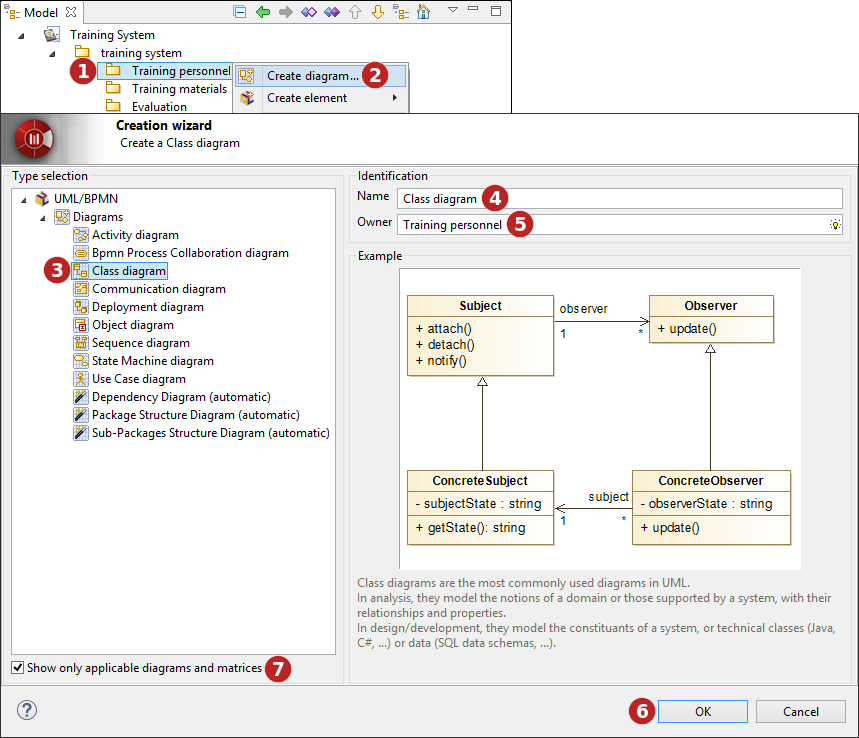
Task: Open the Model view menu dropdown arrow
Action: [x=452, y=11]
